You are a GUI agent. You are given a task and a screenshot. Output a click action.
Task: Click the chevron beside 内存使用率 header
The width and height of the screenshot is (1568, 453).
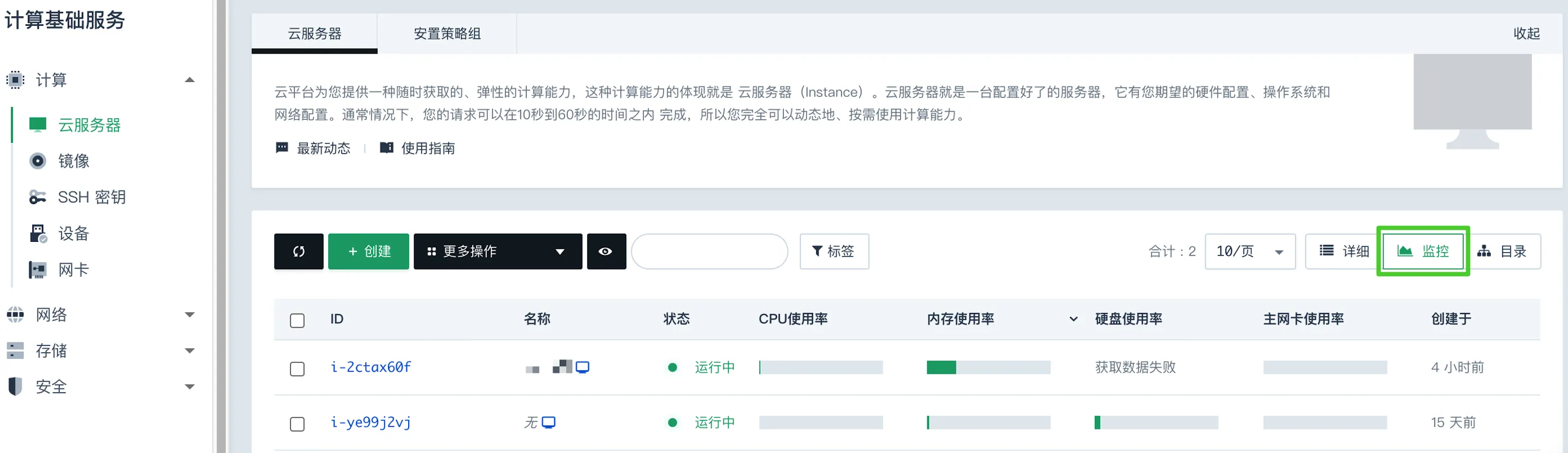(x=1073, y=319)
